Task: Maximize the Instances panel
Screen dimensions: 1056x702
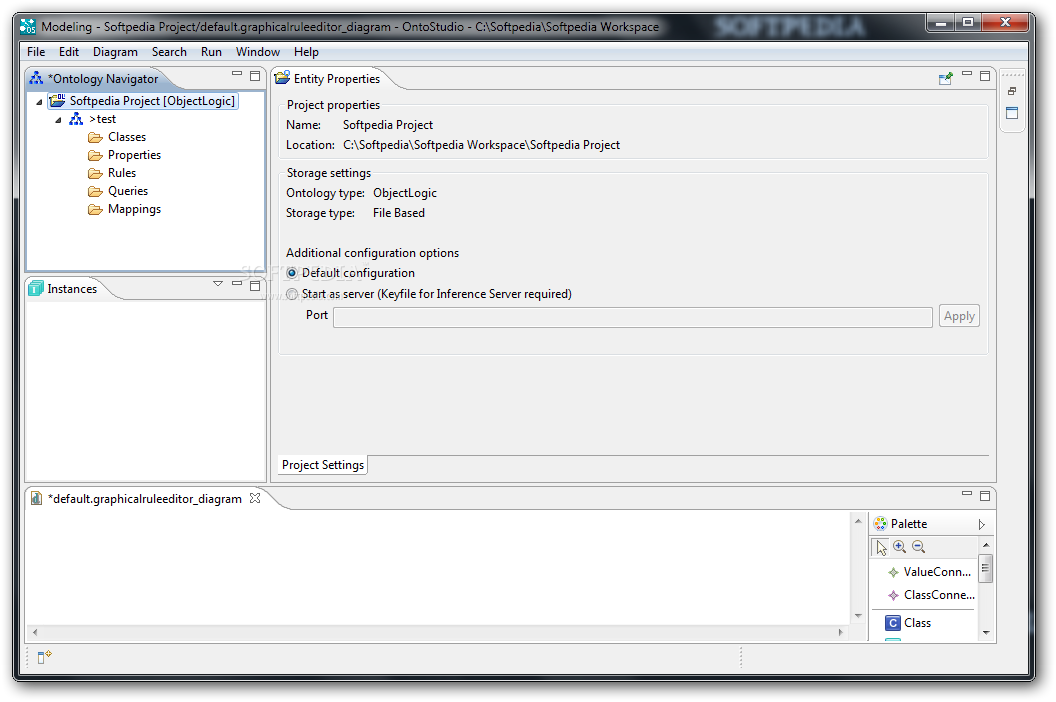Action: [255, 286]
